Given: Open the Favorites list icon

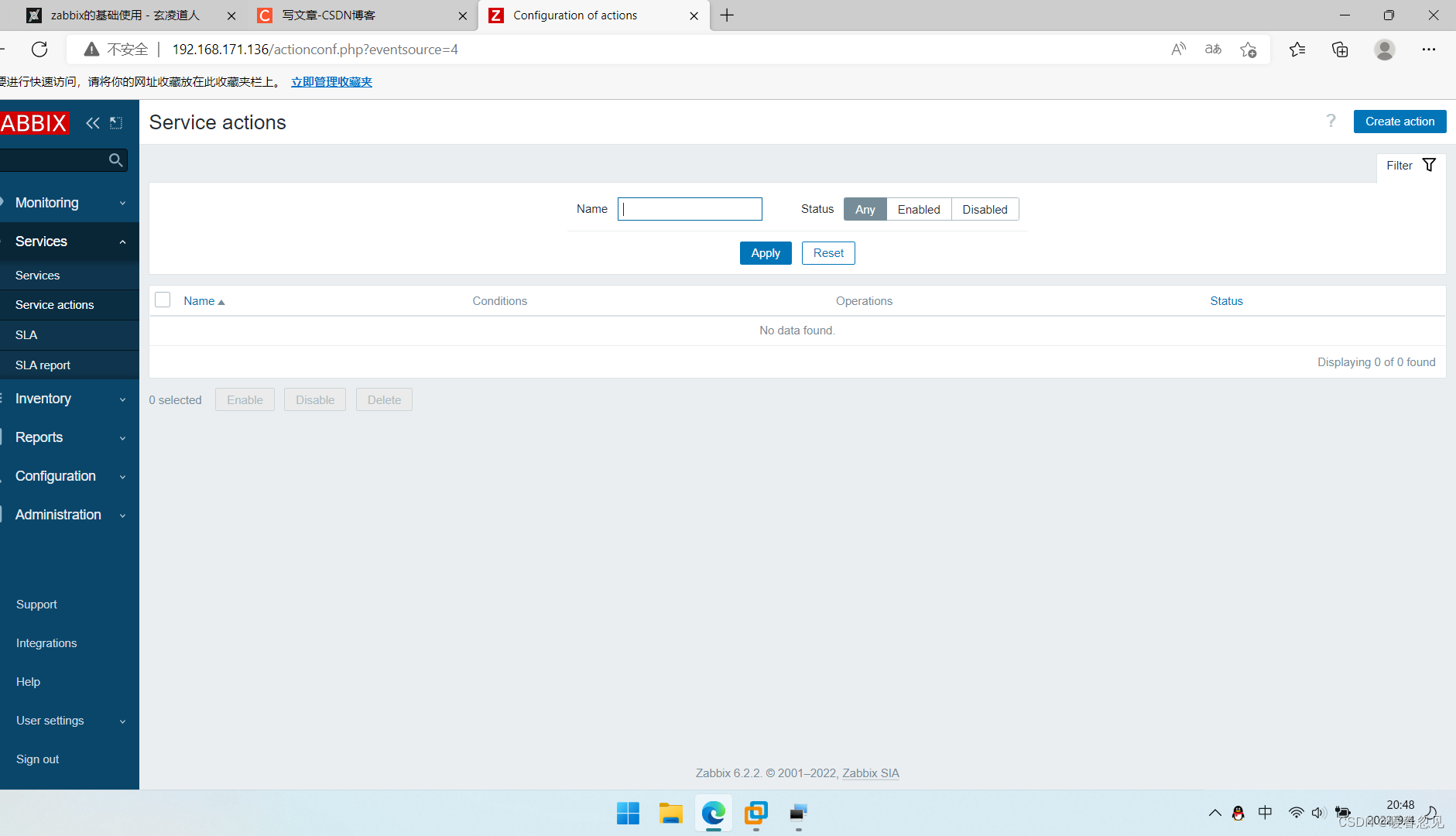Looking at the screenshot, I should click(x=1297, y=50).
